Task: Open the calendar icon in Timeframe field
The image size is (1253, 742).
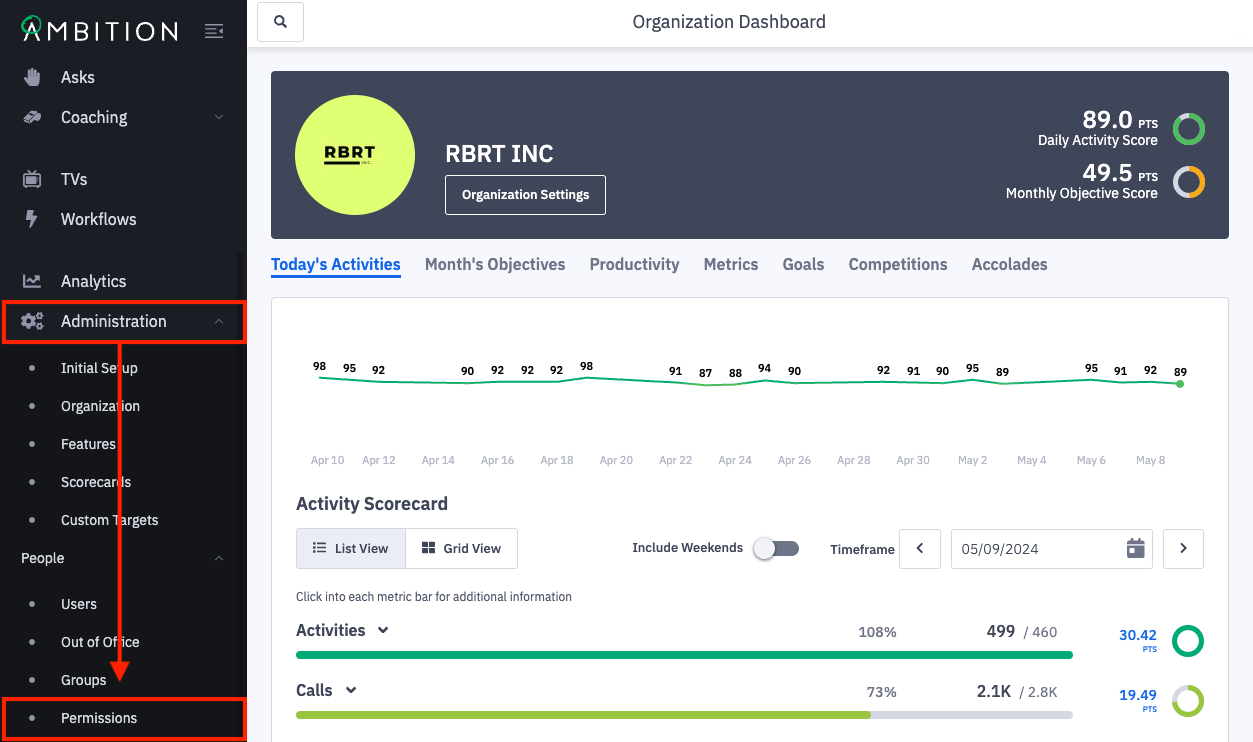Action: tap(1135, 549)
